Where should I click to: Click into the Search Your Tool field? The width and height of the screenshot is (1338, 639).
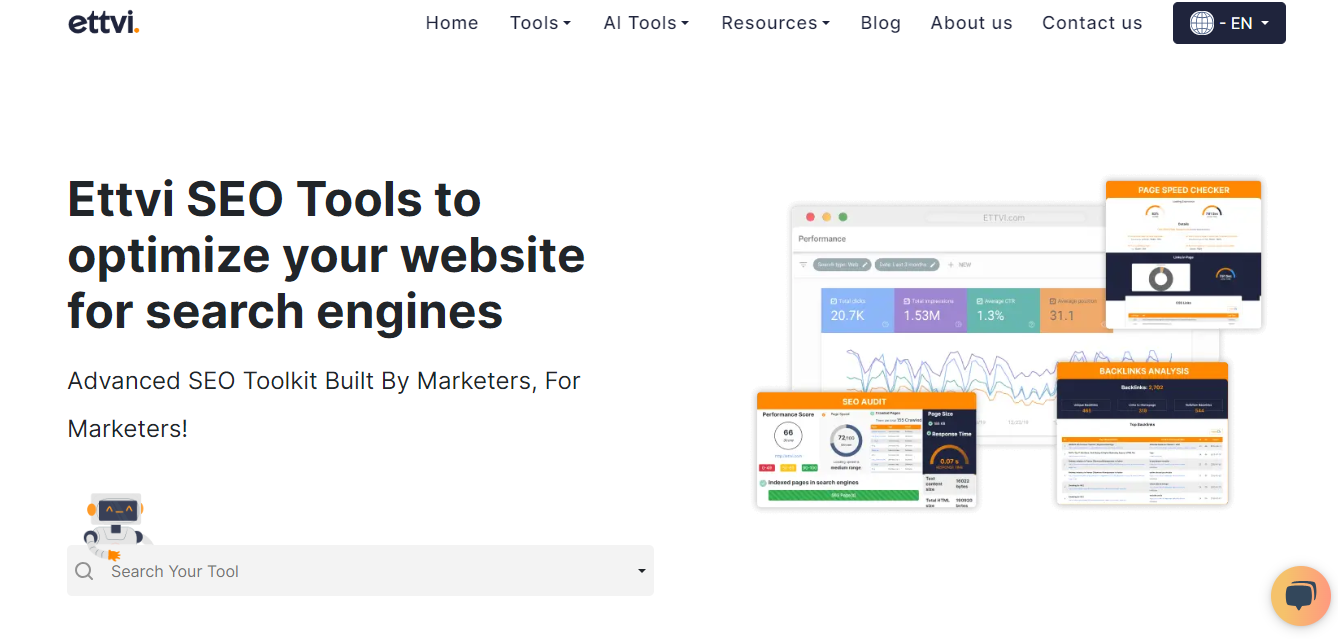pos(360,571)
